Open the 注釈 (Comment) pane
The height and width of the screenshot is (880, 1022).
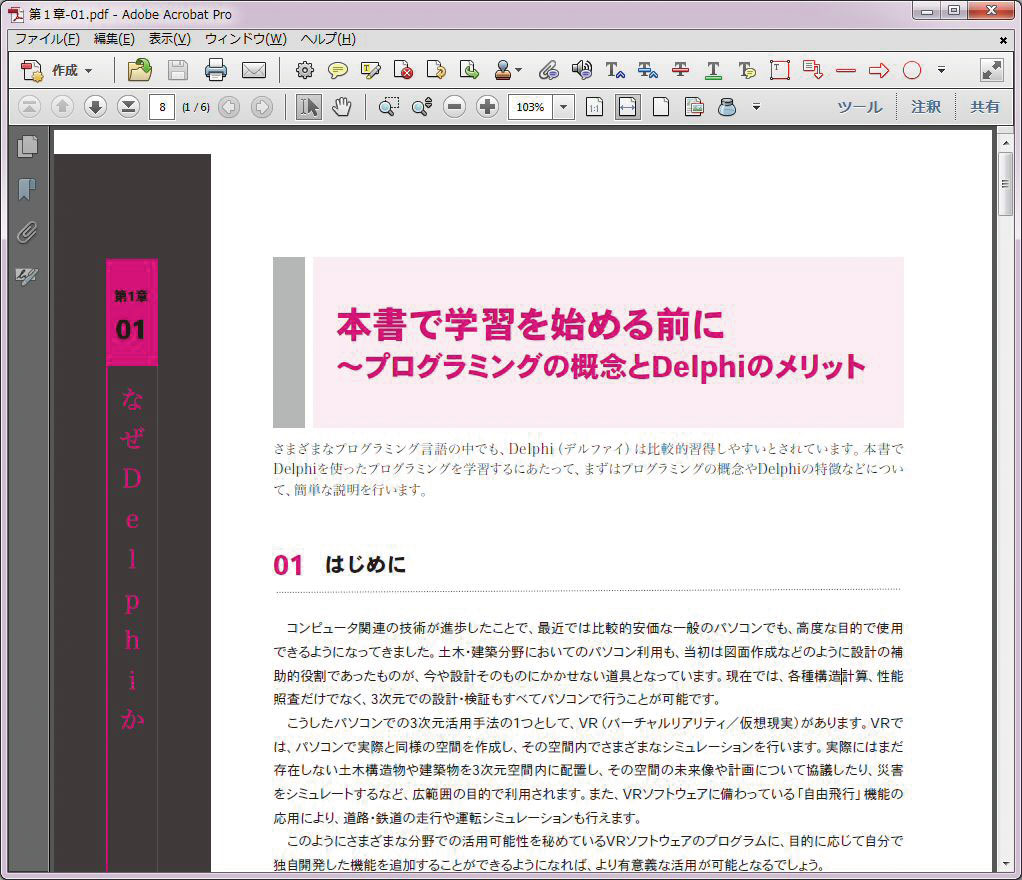click(x=926, y=107)
